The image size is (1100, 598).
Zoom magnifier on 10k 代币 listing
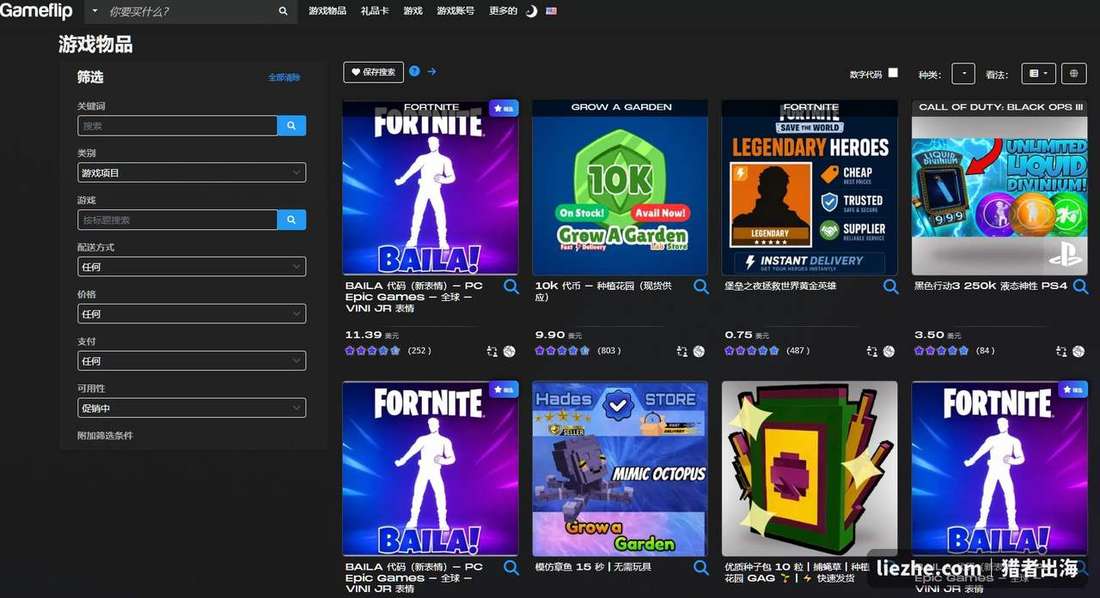[701, 286]
